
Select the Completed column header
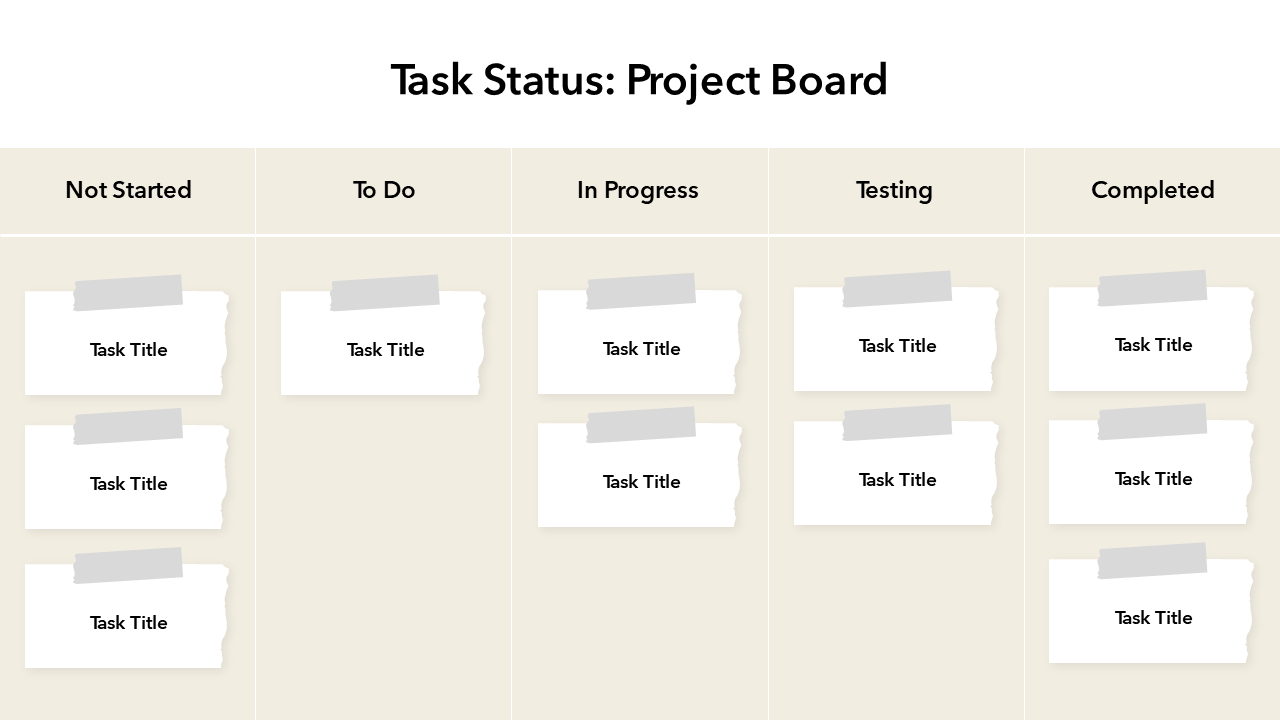1153,190
